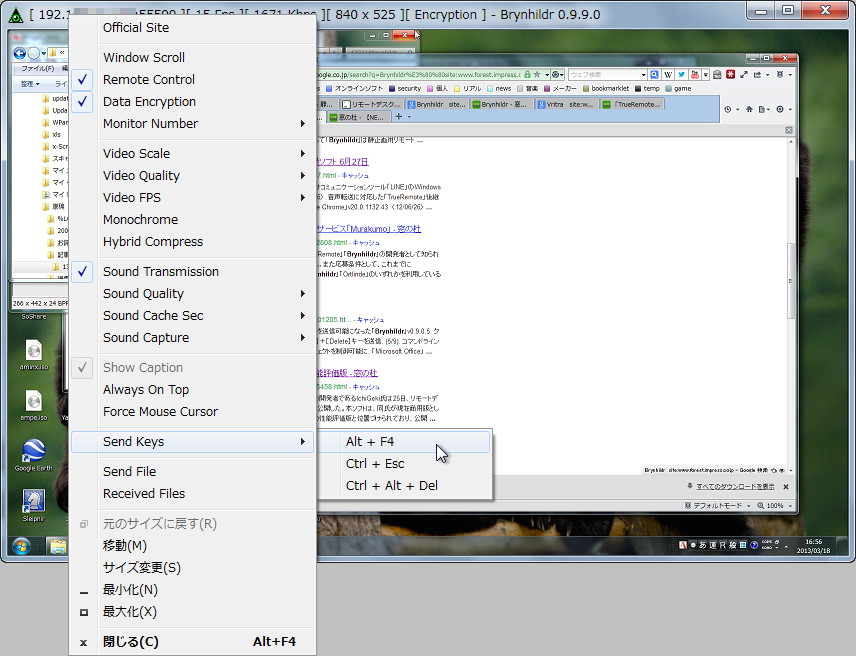
Task: Expand the Monitor Number submenu
Action: 192,123
